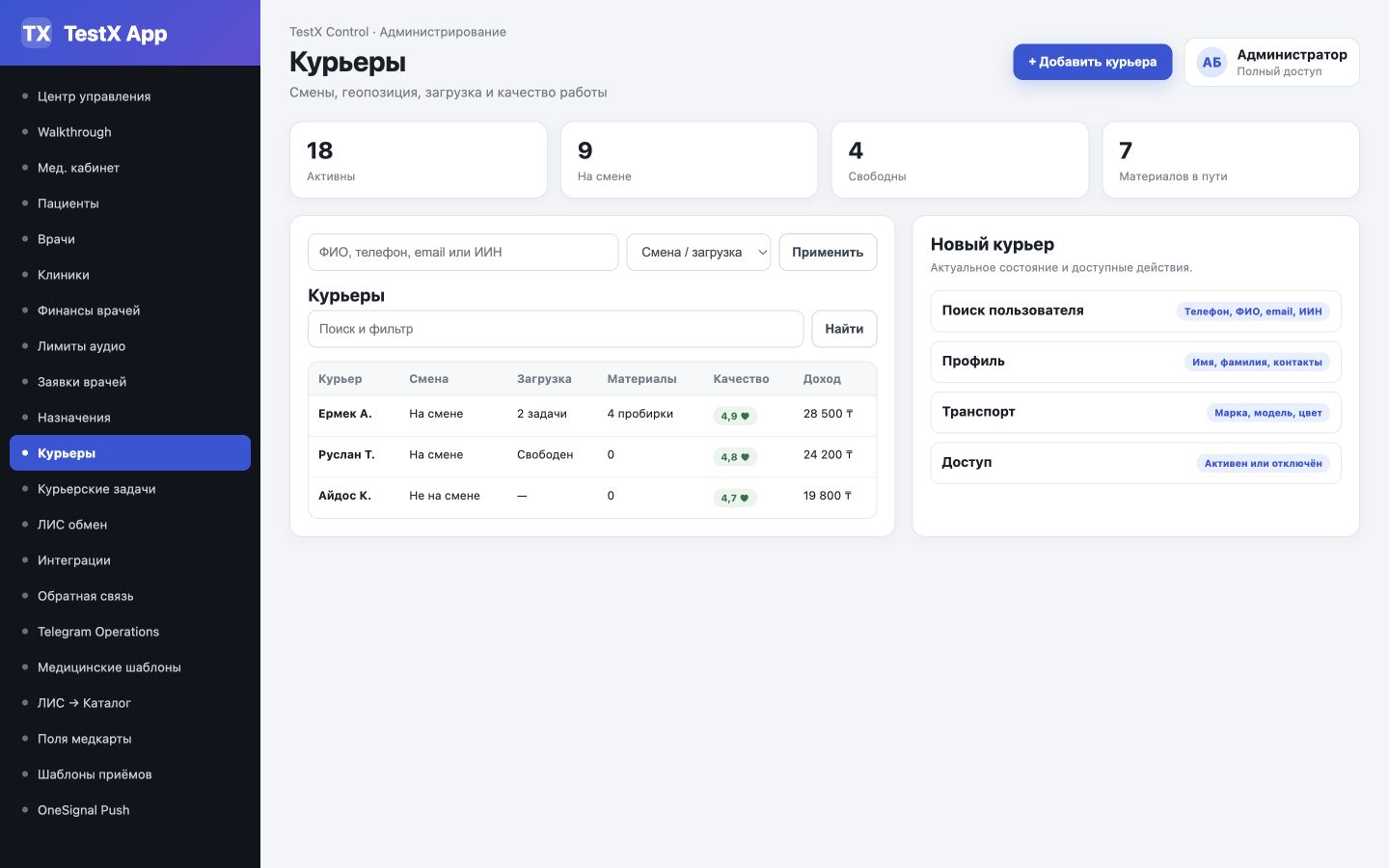Click the Найти button
The width and height of the screenshot is (1389, 868).
(x=844, y=329)
